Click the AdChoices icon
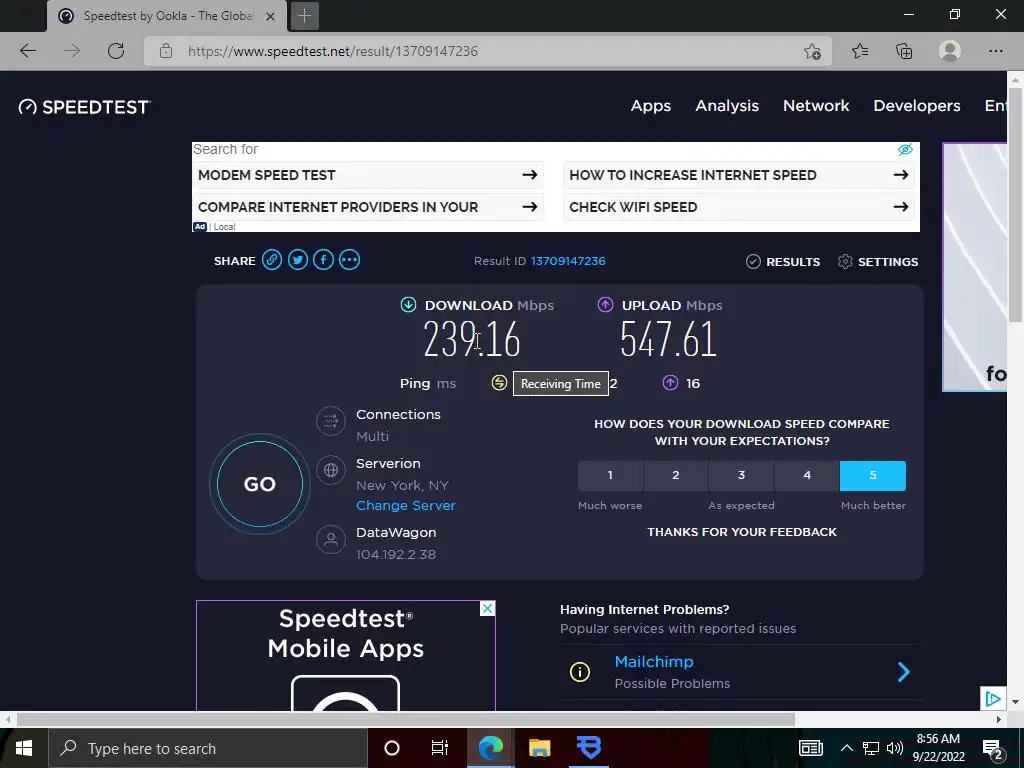The height and width of the screenshot is (768, 1024). pyautogui.click(x=993, y=699)
